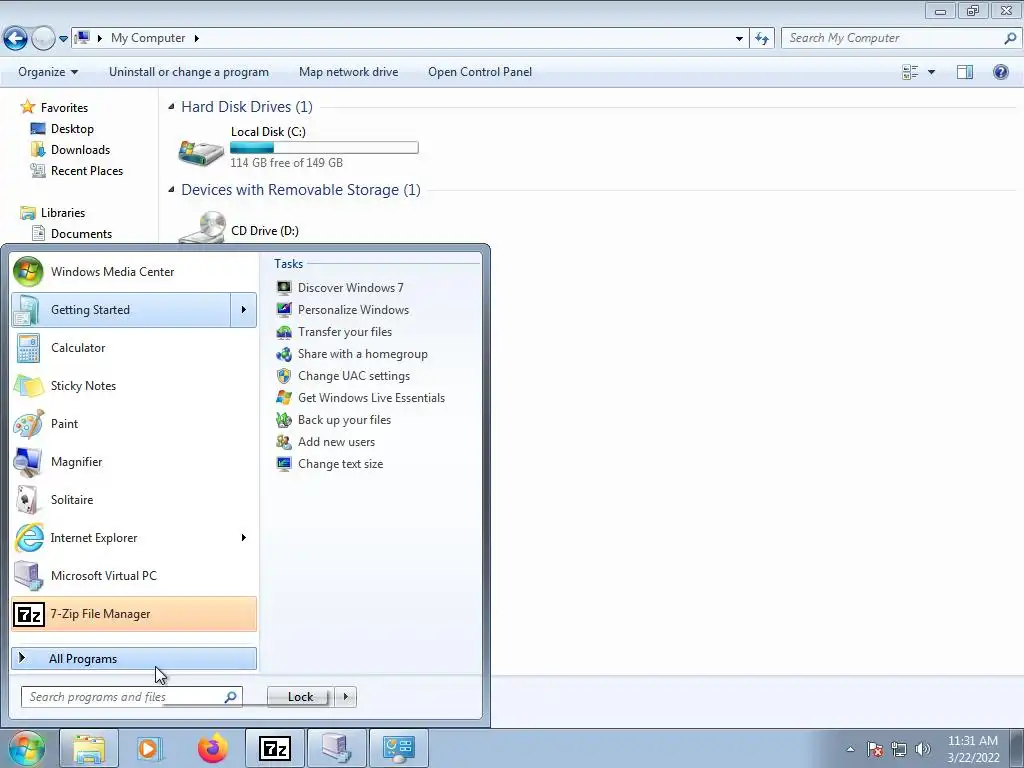Switch to Virtual PC taskbar button
Viewport: 1024px width, 768px height.
tap(337, 748)
